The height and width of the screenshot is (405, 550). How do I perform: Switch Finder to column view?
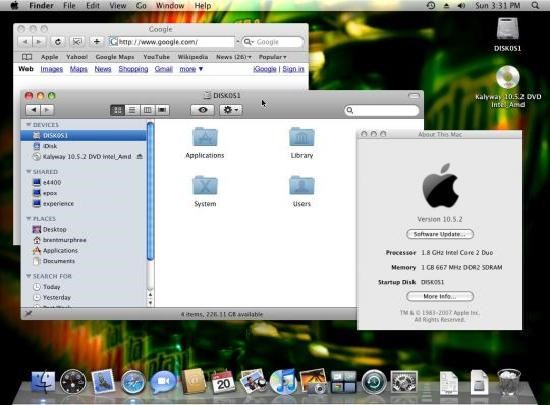point(147,110)
